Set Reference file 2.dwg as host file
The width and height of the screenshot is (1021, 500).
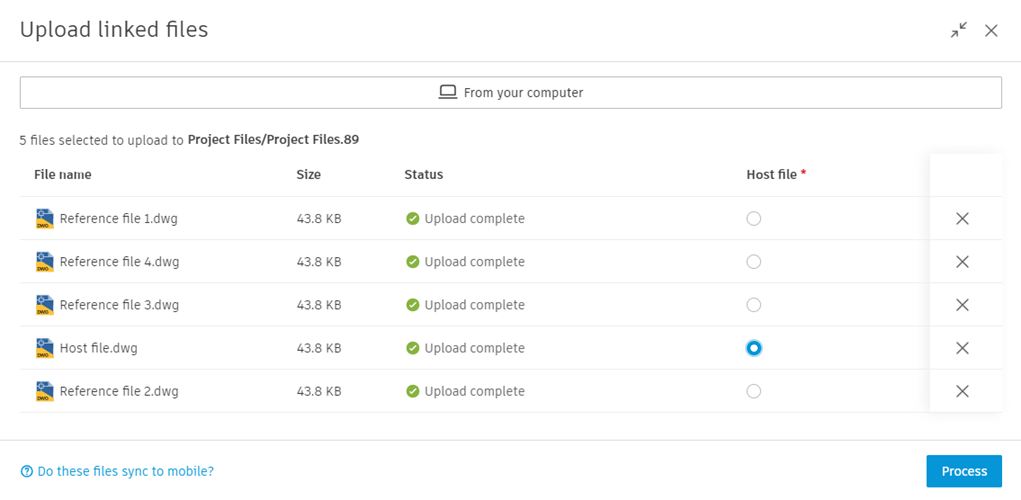tap(754, 391)
